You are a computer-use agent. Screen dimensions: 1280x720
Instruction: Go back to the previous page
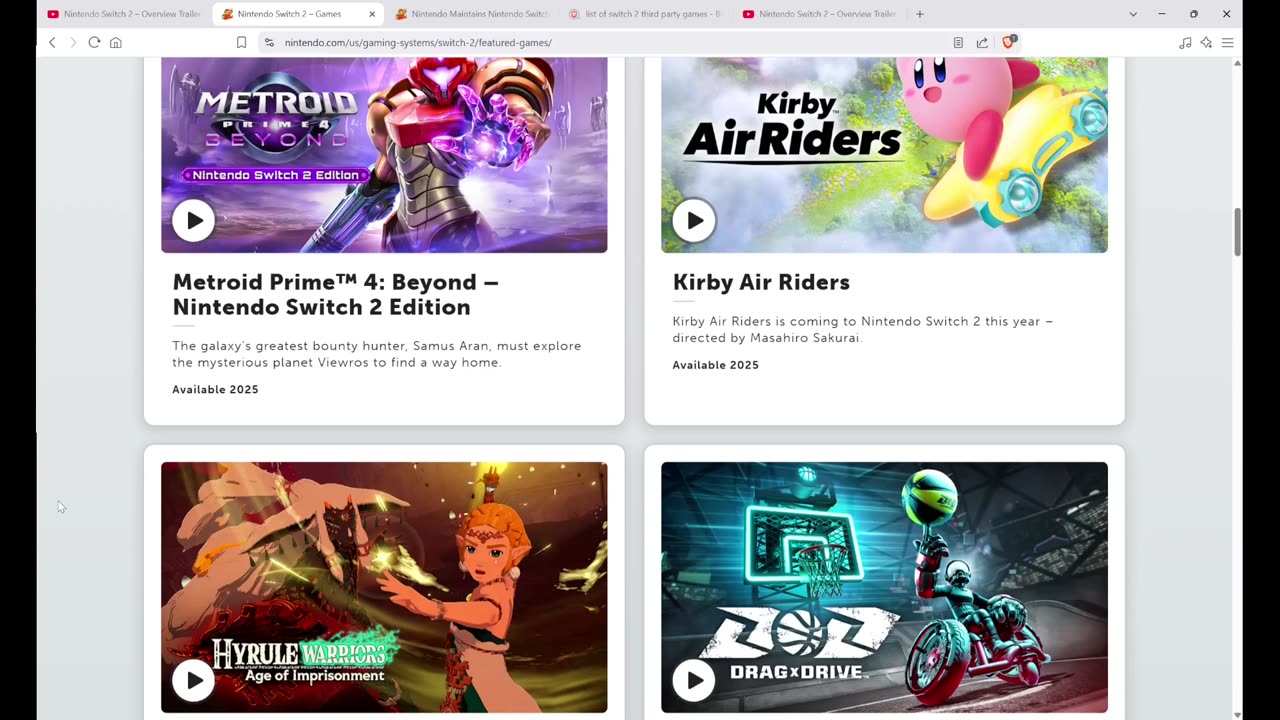[x=52, y=42]
